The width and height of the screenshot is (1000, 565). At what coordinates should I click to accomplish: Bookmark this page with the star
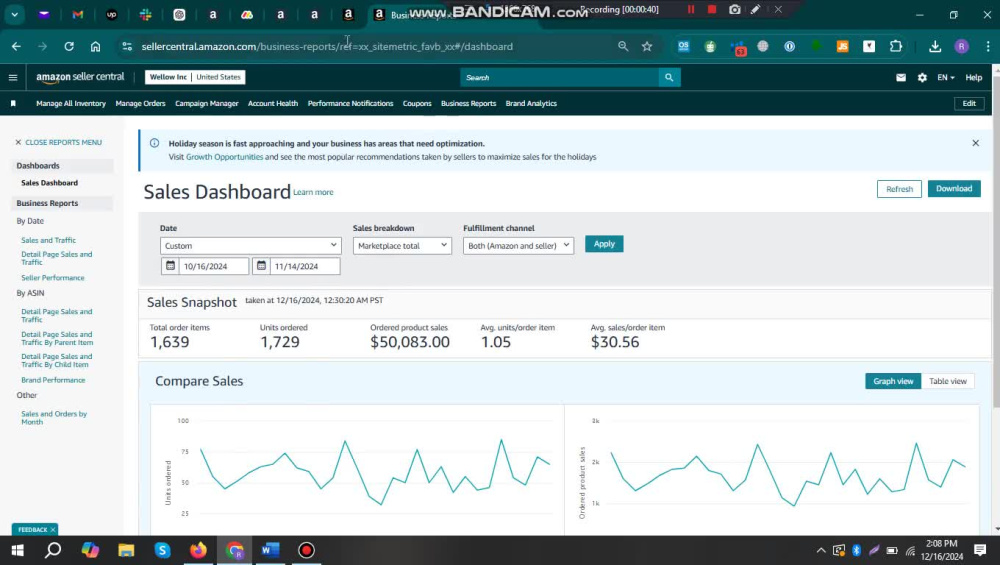[647, 47]
